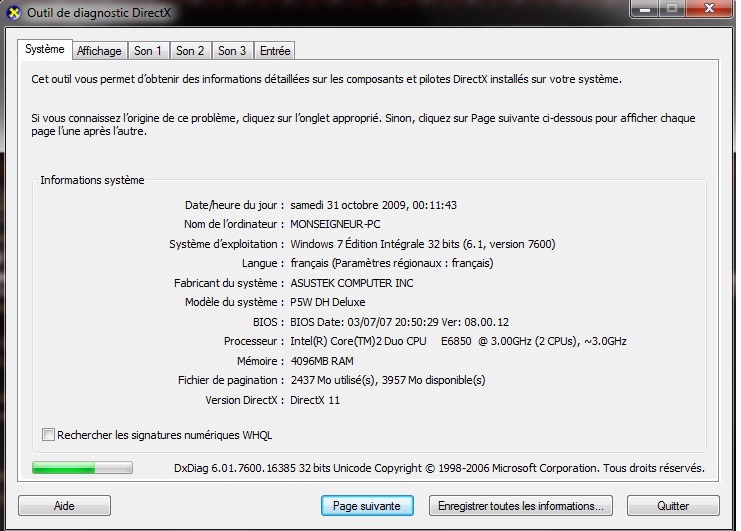This screenshot has width=741, height=531.
Task: Click the Informations système group label
Action: pyautogui.click(x=92, y=180)
